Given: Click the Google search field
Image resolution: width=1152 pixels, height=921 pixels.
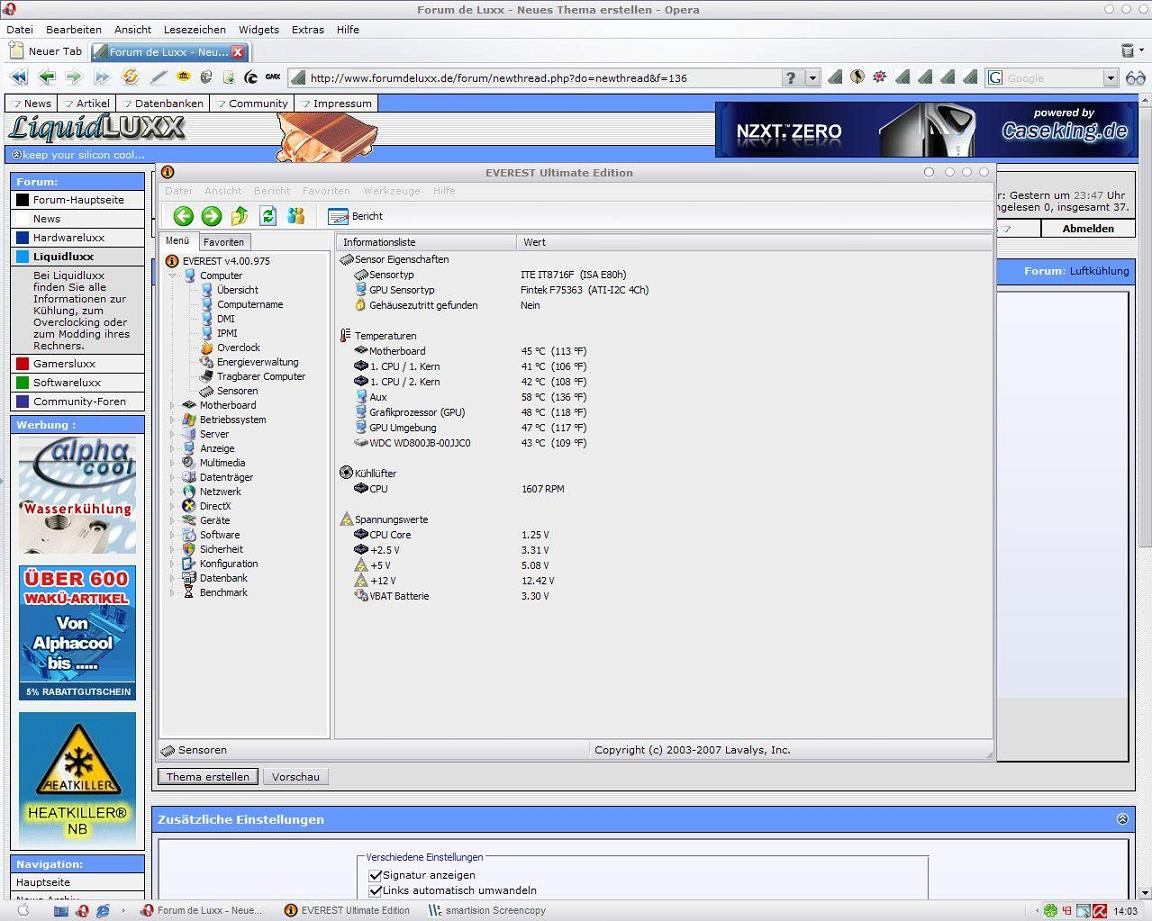Looking at the screenshot, I should [x=1053, y=78].
